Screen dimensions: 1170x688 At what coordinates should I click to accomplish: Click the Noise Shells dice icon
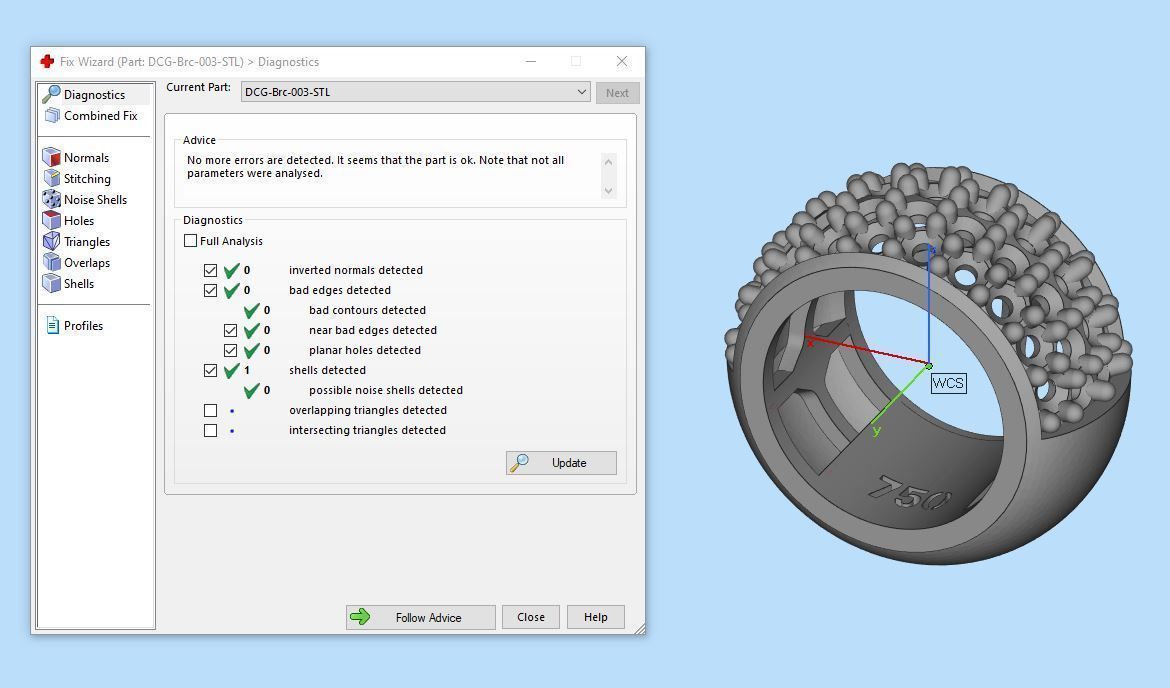point(51,198)
